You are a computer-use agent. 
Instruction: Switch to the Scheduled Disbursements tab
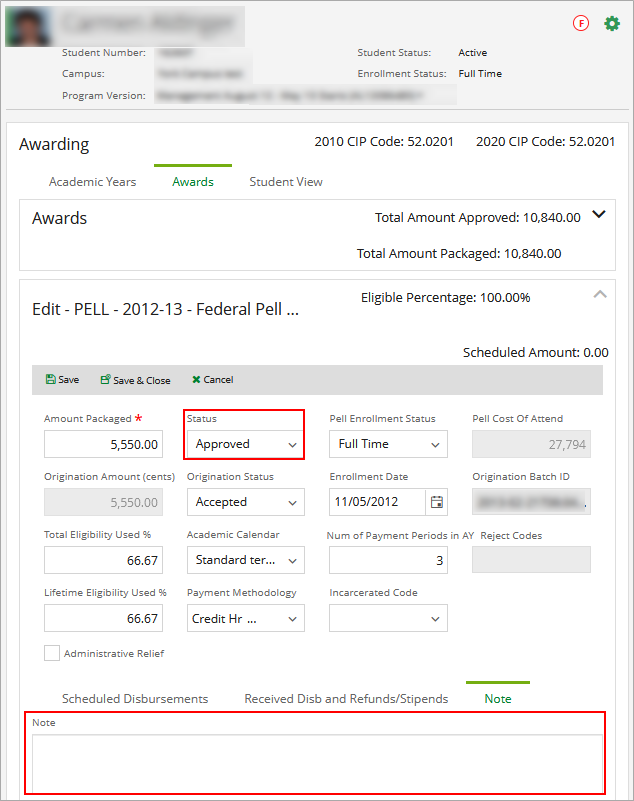point(135,698)
